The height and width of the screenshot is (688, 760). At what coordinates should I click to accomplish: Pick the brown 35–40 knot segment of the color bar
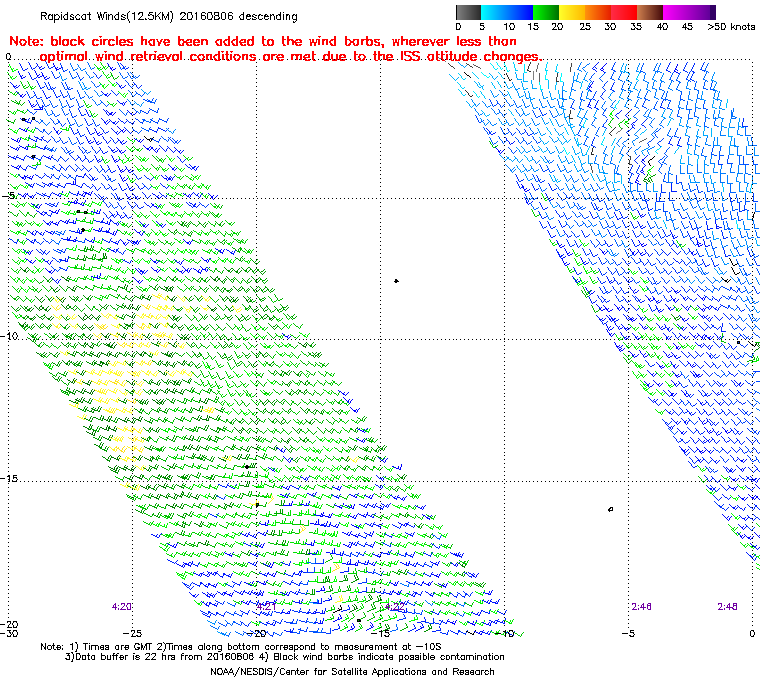[650, 12]
